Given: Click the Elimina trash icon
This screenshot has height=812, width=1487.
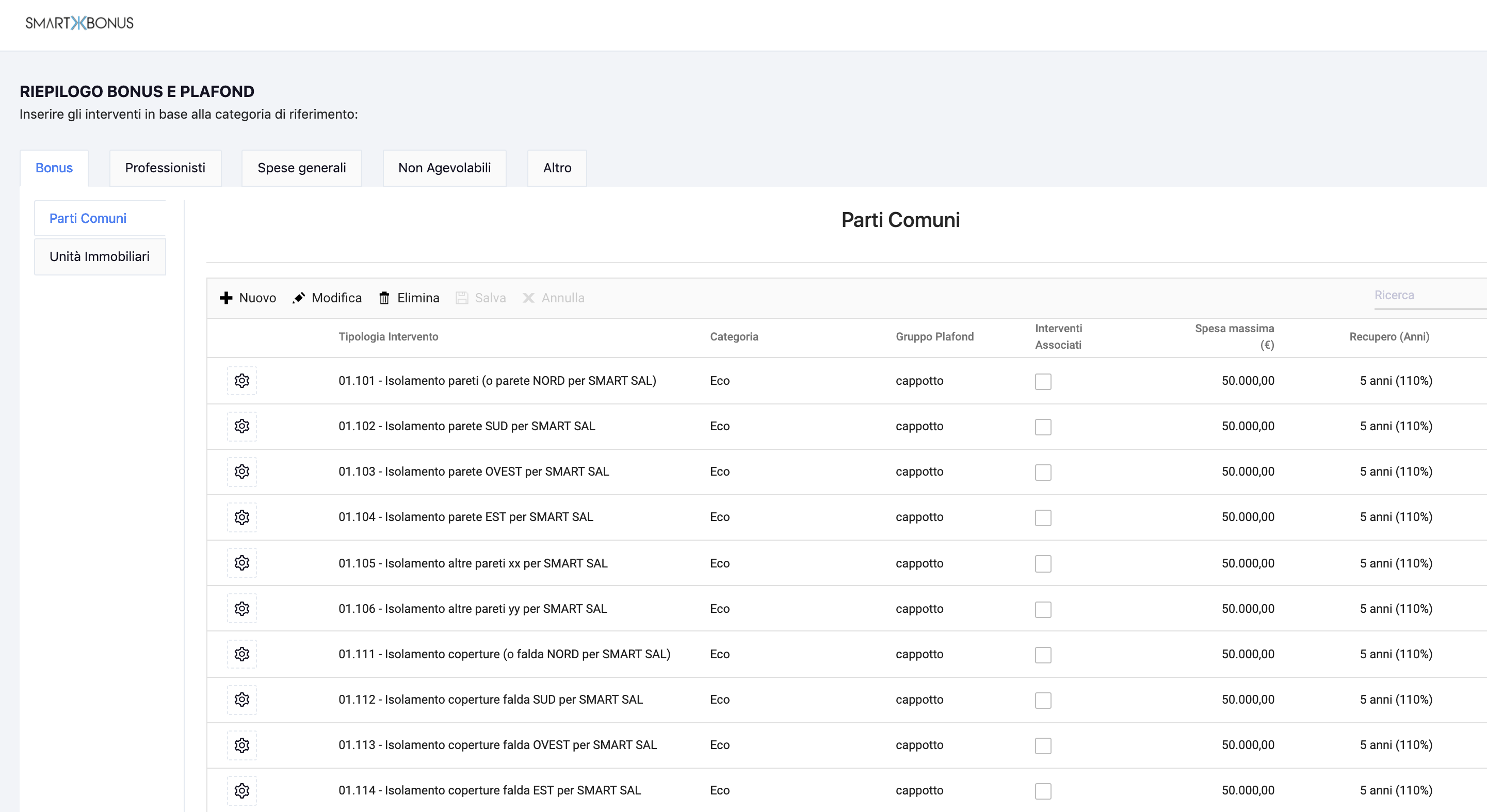Looking at the screenshot, I should coord(384,298).
